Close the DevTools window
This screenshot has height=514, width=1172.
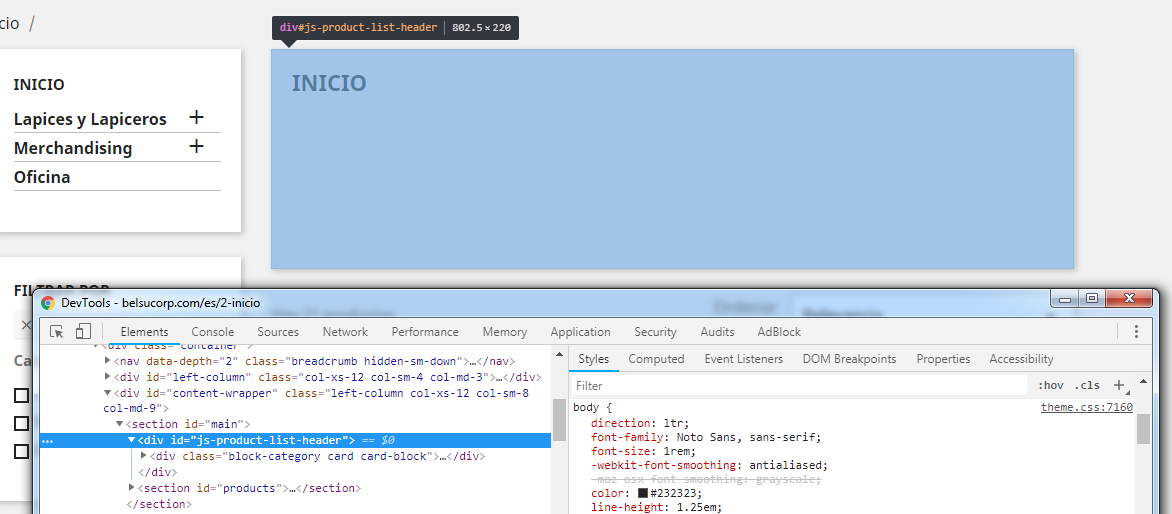[1128, 298]
